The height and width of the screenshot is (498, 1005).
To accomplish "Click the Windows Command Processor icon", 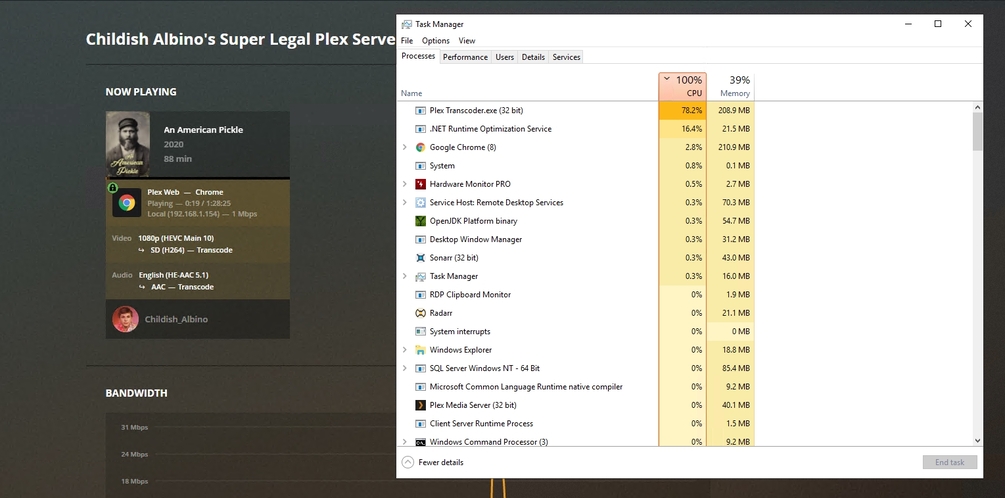I will tap(420, 442).
